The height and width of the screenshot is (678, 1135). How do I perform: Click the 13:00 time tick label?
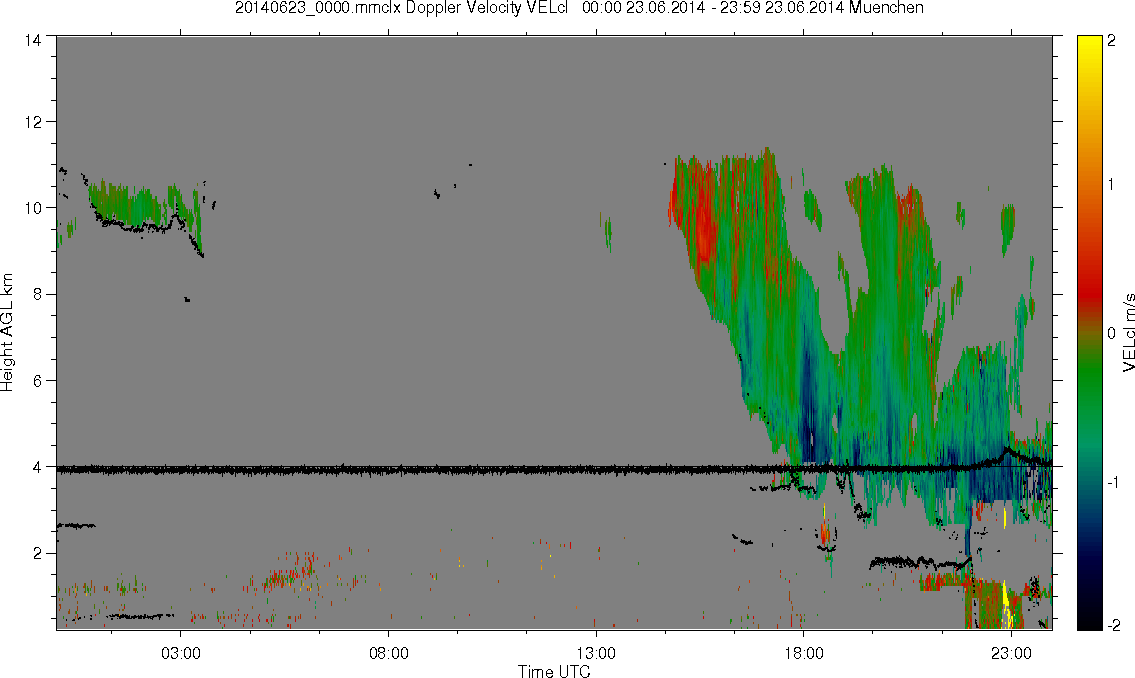point(596,653)
